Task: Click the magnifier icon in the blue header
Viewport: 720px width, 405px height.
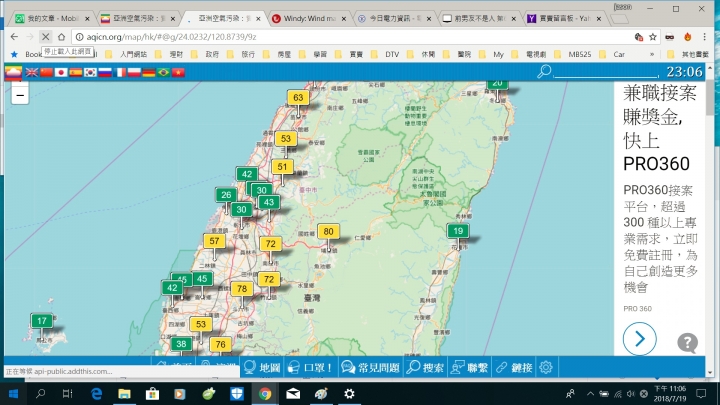Action: click(x=544, y=71)
